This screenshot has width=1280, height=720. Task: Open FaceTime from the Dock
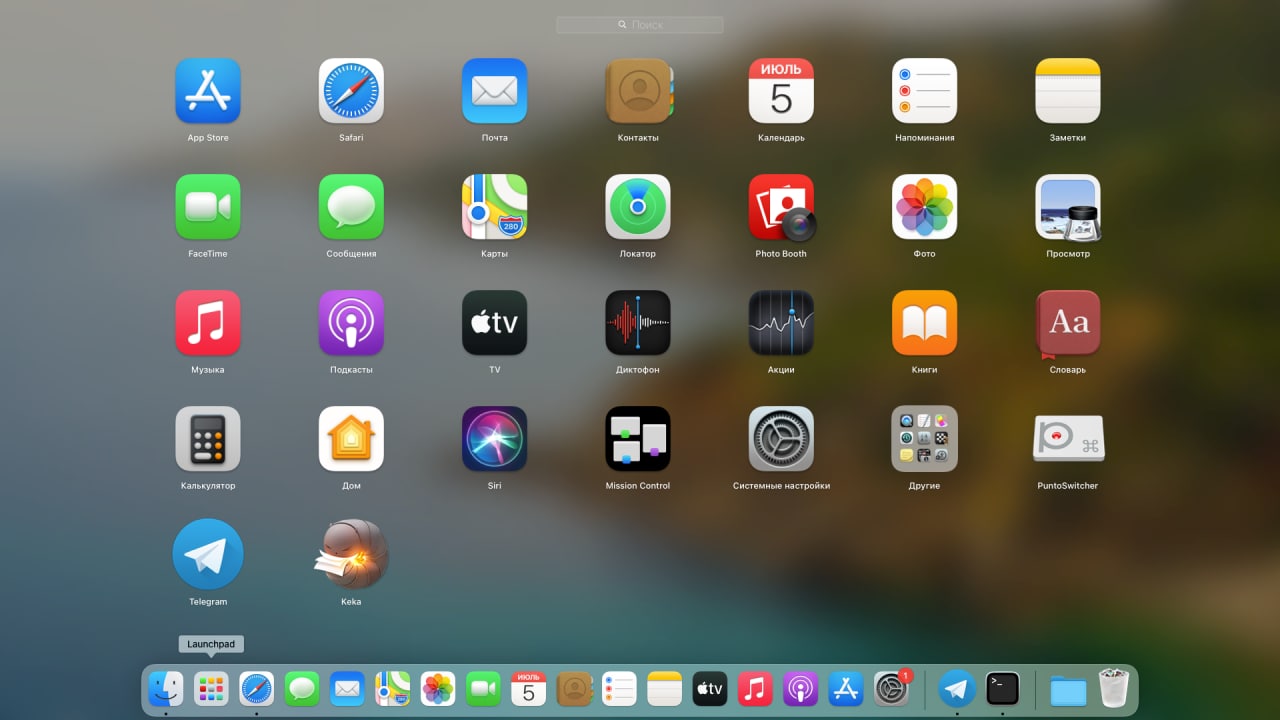(x=483, y=688)
